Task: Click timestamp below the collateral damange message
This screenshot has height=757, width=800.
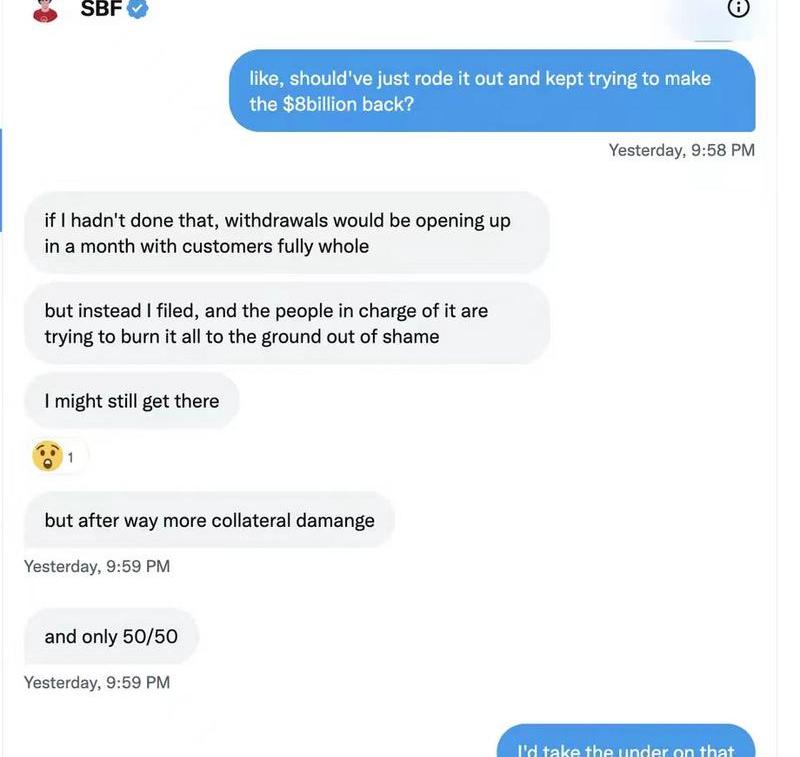Action: coord(97,566)
